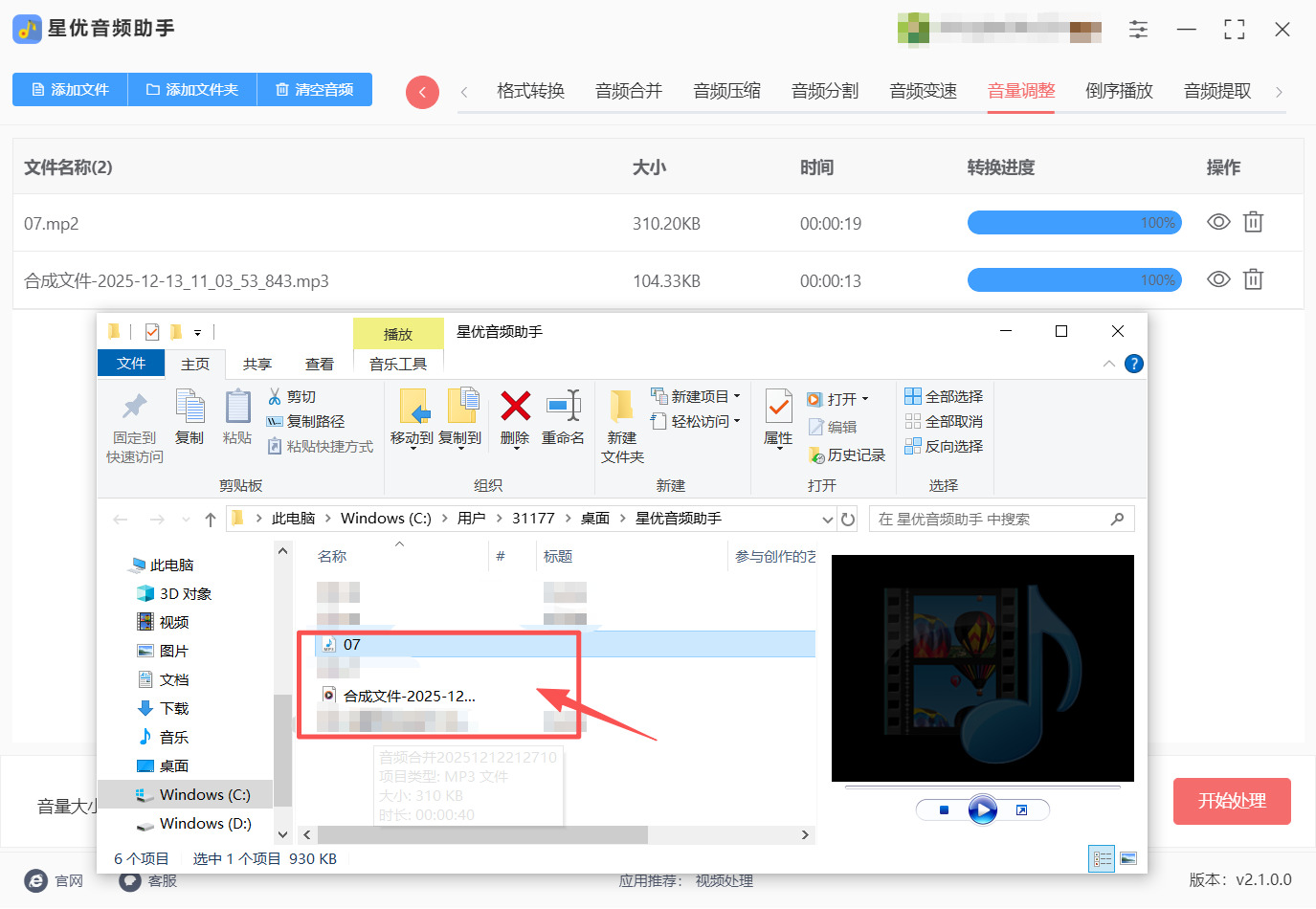Toggle preview eye for the 合成文件 mp3
The height and width of the screenshot is (909, 1316).
point(1217,279)
